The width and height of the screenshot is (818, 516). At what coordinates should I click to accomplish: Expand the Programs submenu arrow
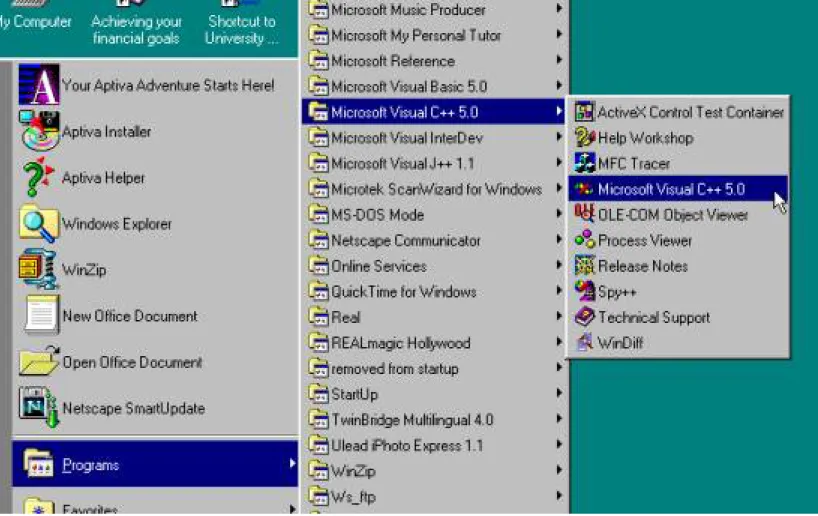[292, 463]
